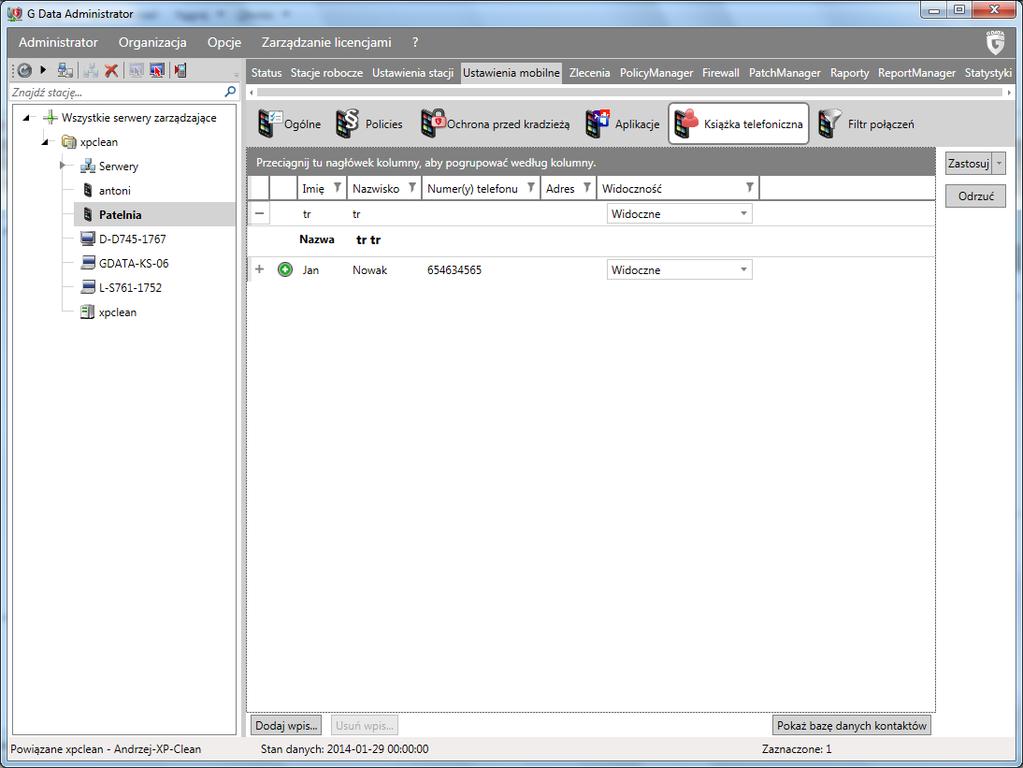The height and width of the screenshot is (768, 1023).
Task: Click the Numer(y) telefonu filter icon
Action: click(x=531, y=187)
